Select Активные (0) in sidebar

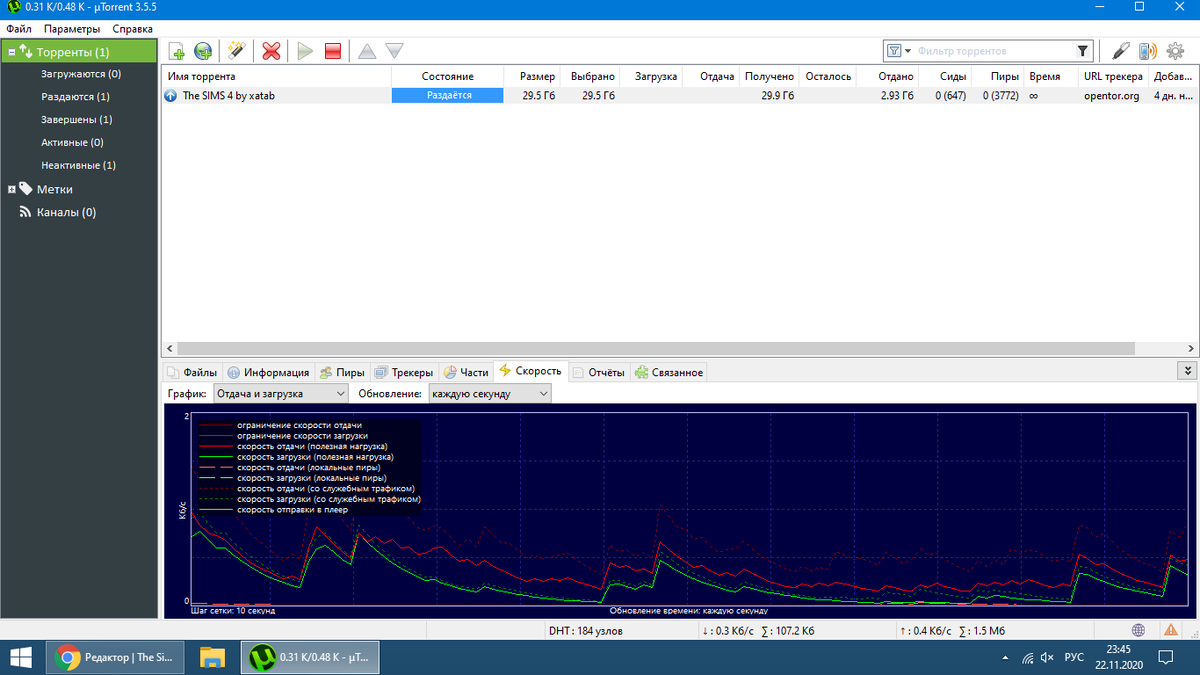tap(72, 143)
